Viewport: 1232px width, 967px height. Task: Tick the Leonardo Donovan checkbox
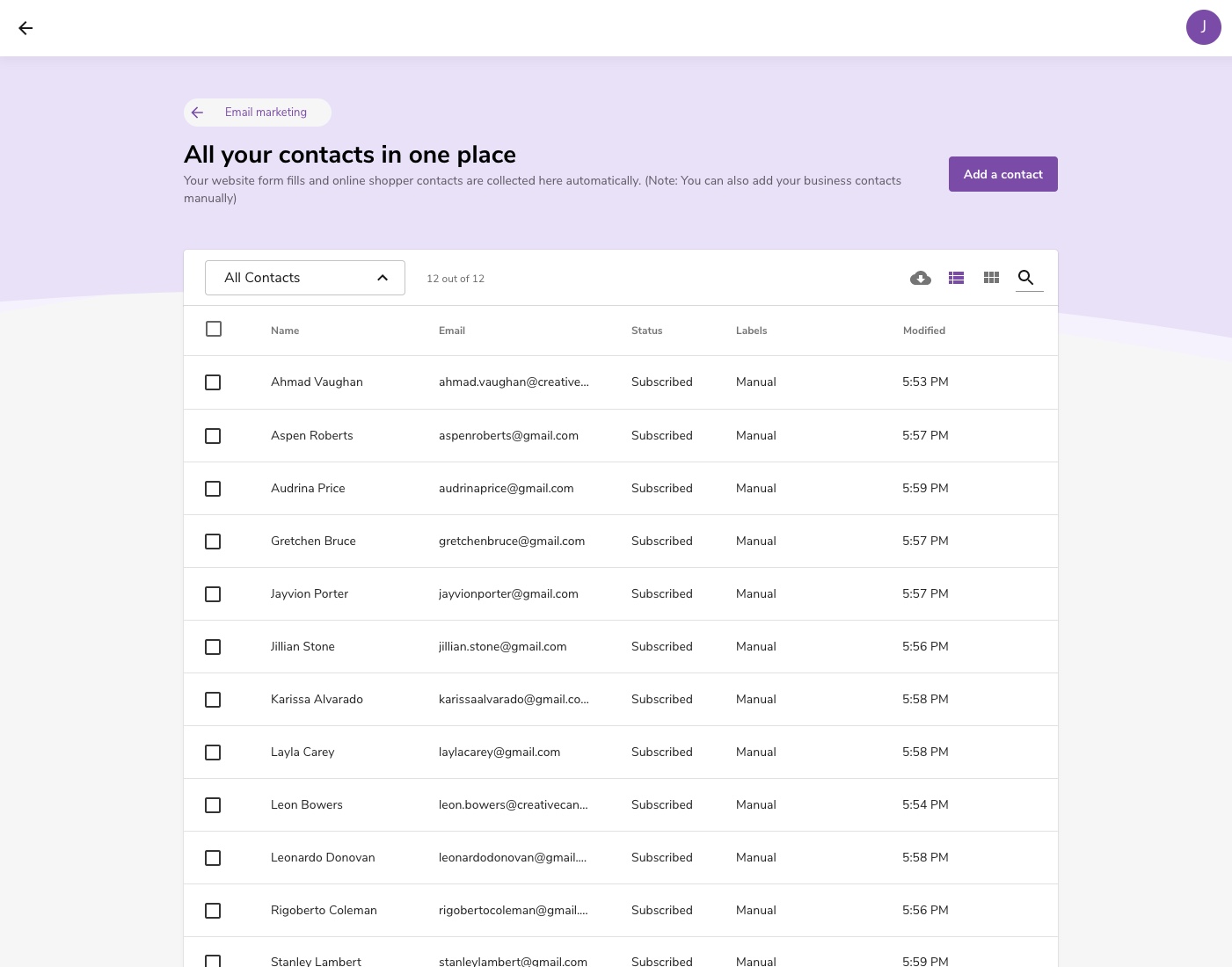213,858
